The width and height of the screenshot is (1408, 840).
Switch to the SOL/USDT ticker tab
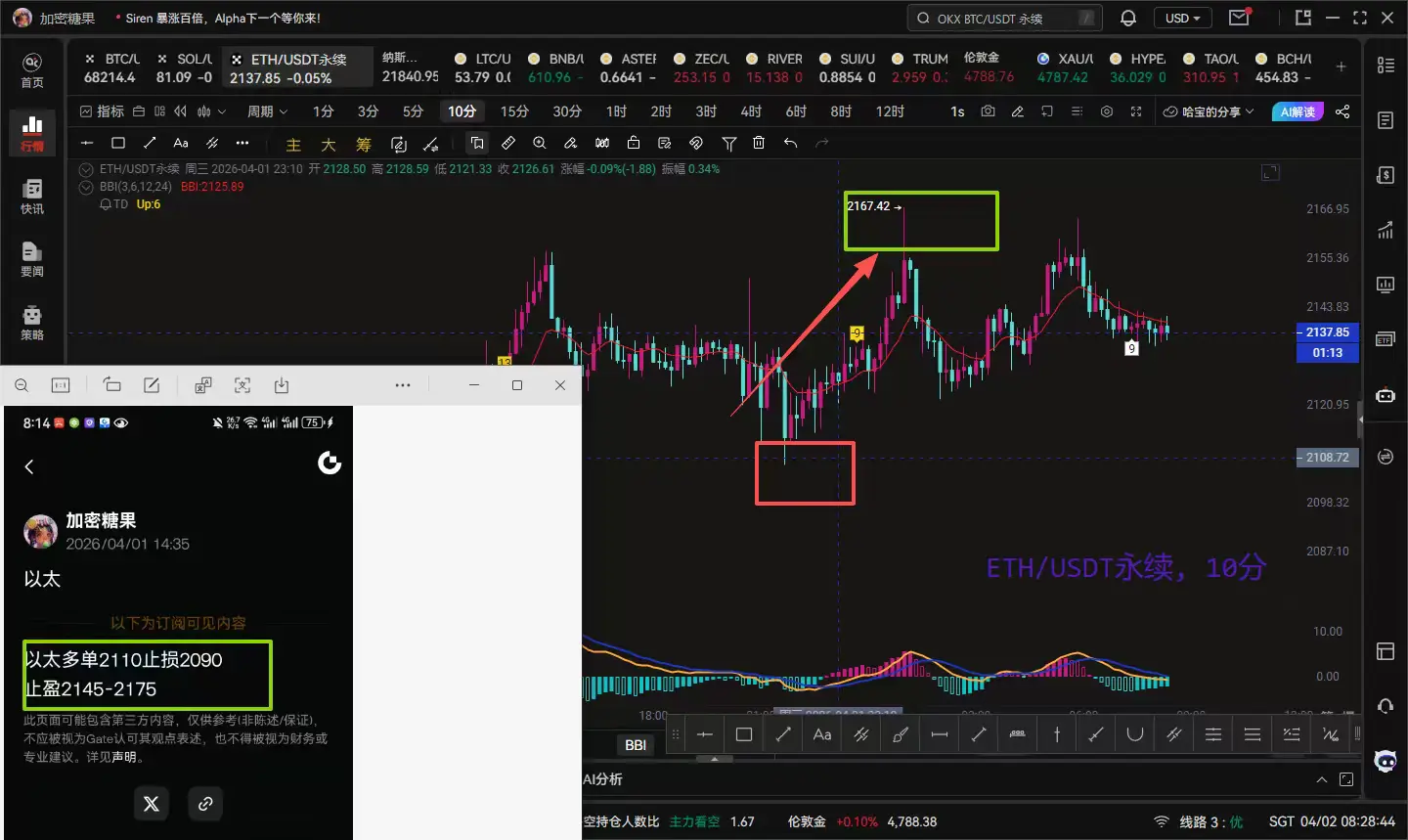point(185,68)
